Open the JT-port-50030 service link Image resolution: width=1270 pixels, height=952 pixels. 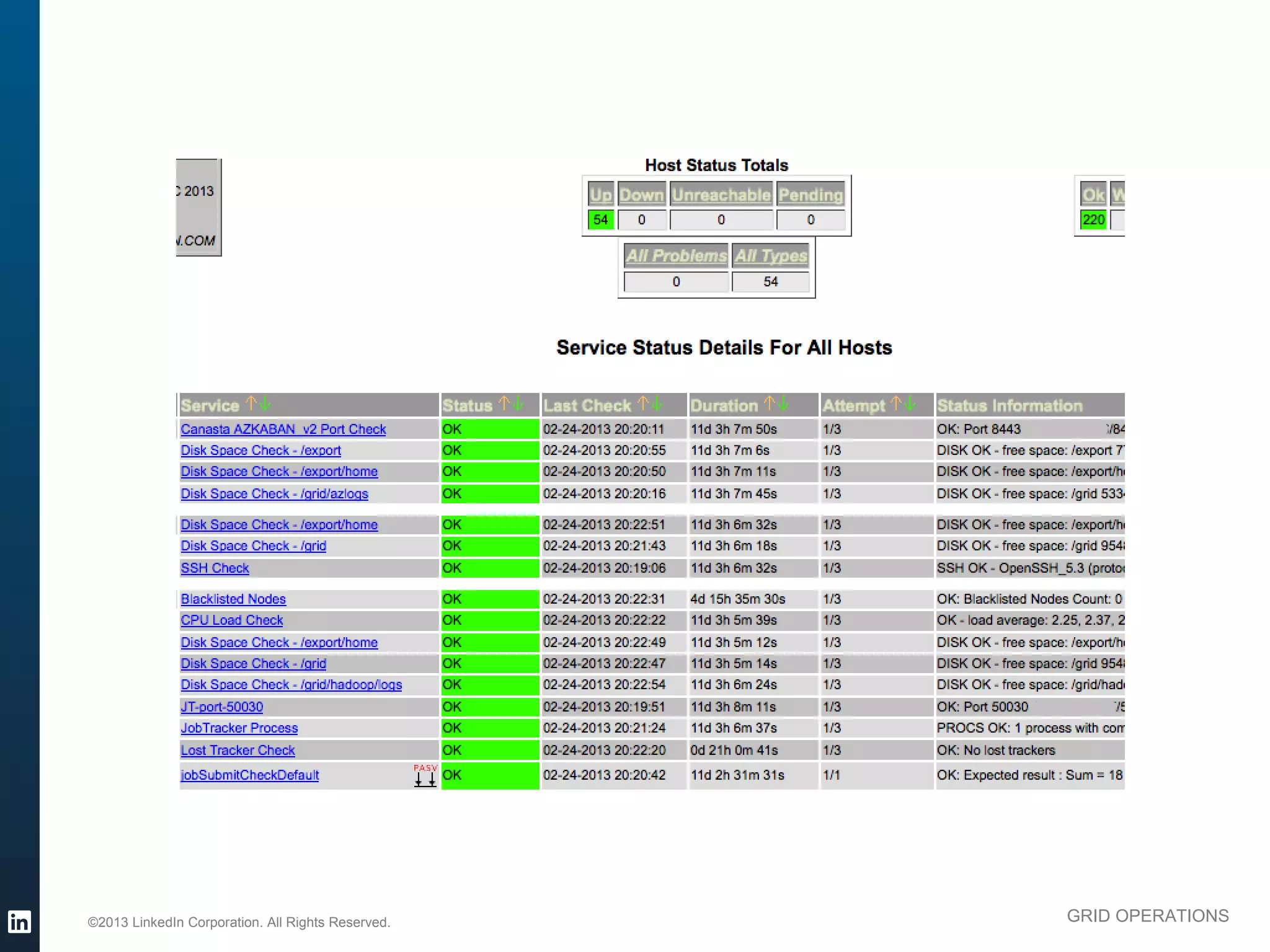point(222,707)
